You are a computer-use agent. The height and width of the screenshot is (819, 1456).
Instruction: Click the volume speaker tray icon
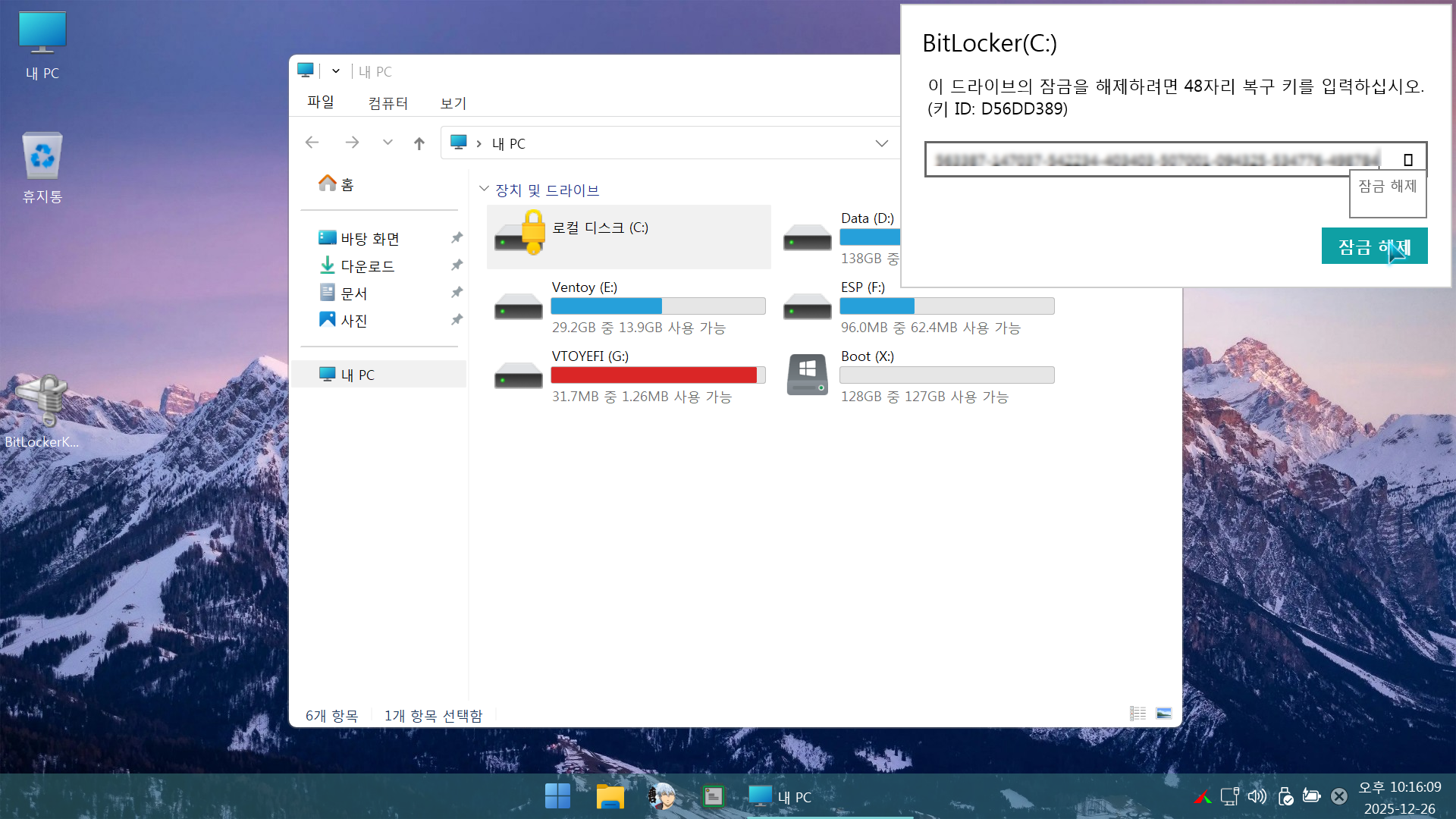1257,796
